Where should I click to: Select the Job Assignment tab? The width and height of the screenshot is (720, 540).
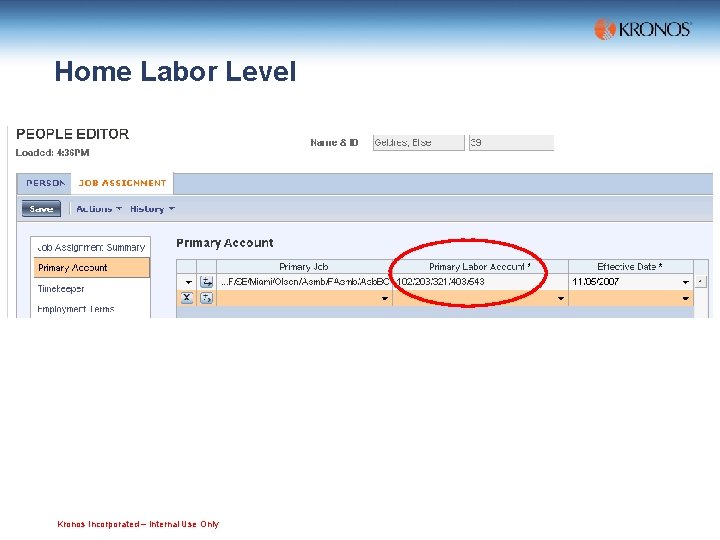tap(122, 183)
